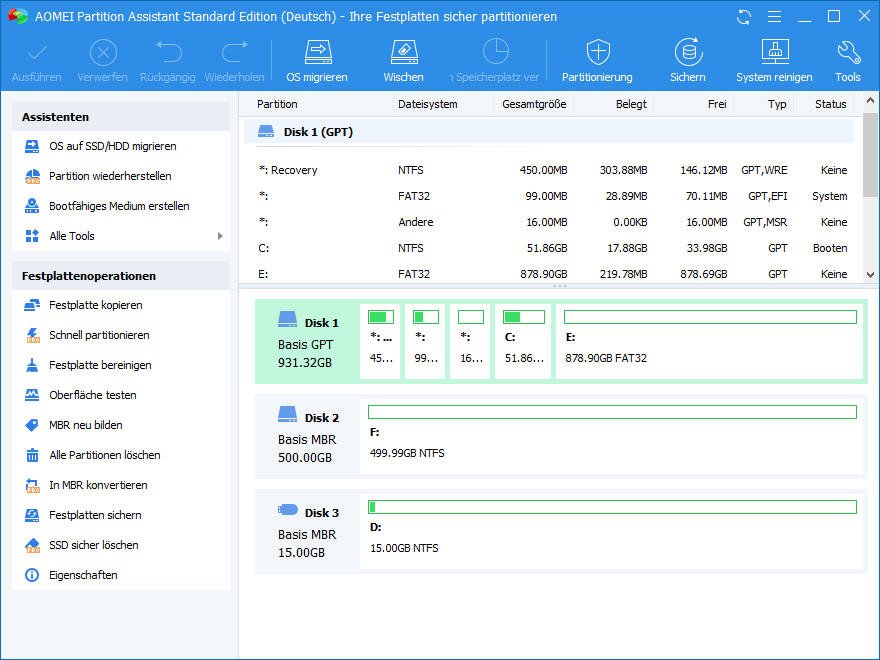Choose OS auf SSD/HDD migrieren wizard
880x660 pixels.
point(112,146)
